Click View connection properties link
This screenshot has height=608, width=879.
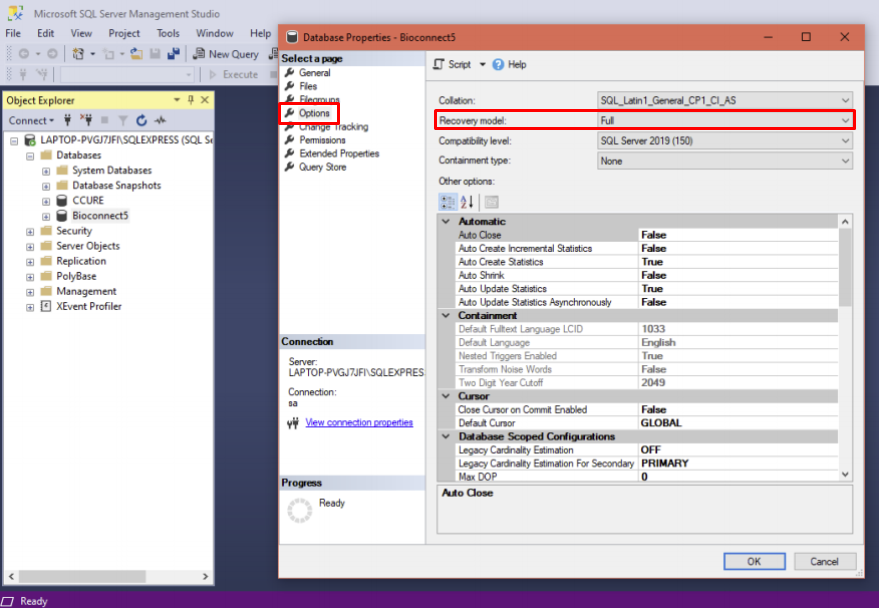click(x=359, y=423)
